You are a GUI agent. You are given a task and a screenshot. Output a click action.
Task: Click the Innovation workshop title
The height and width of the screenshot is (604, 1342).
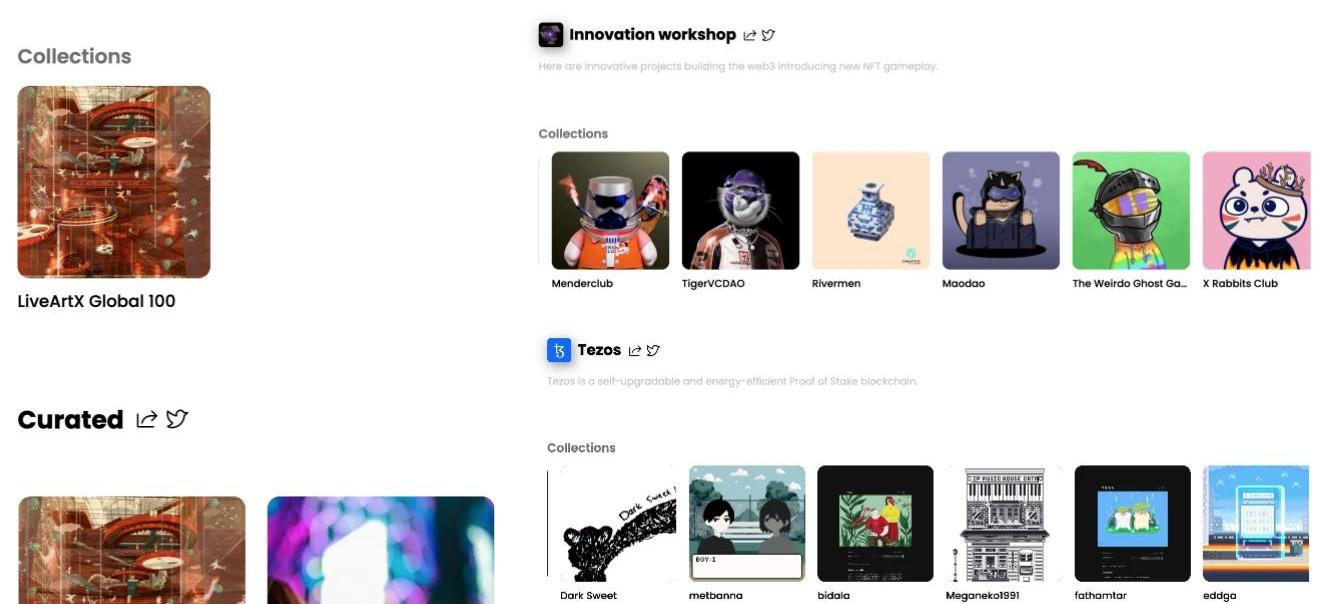coord(652,35)
